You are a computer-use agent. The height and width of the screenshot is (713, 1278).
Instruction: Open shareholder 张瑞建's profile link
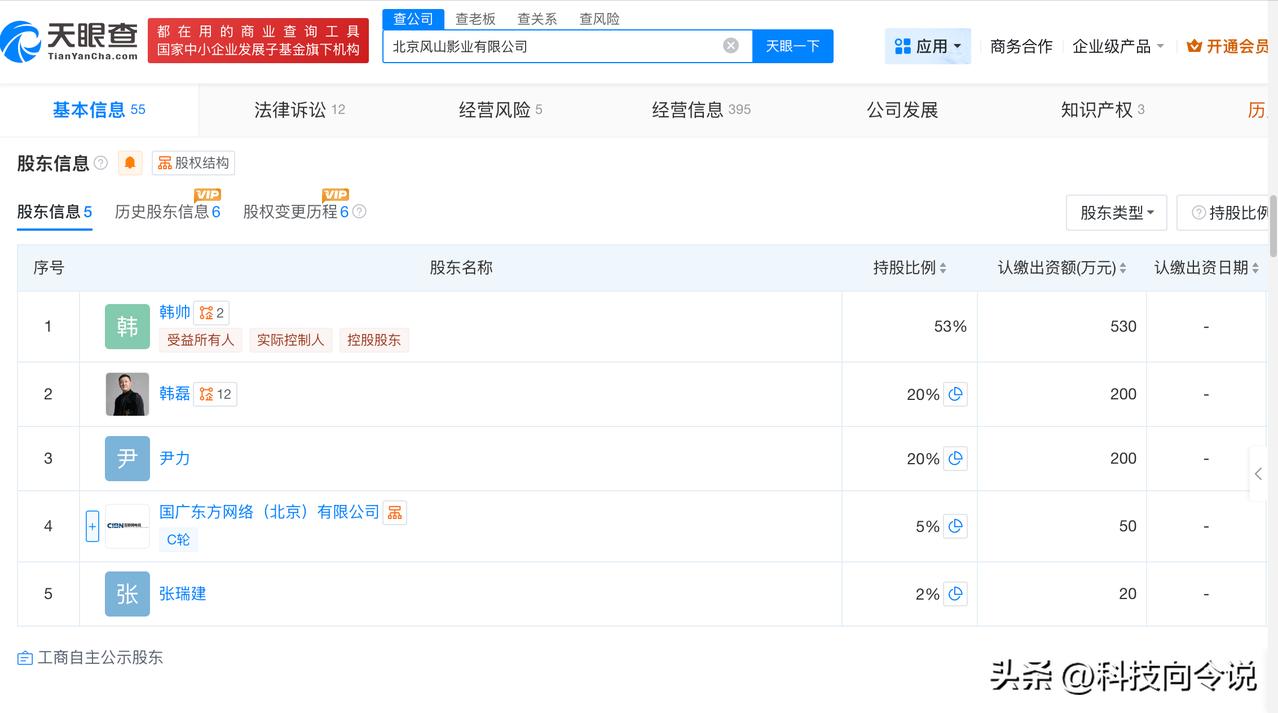coord(183,593)
